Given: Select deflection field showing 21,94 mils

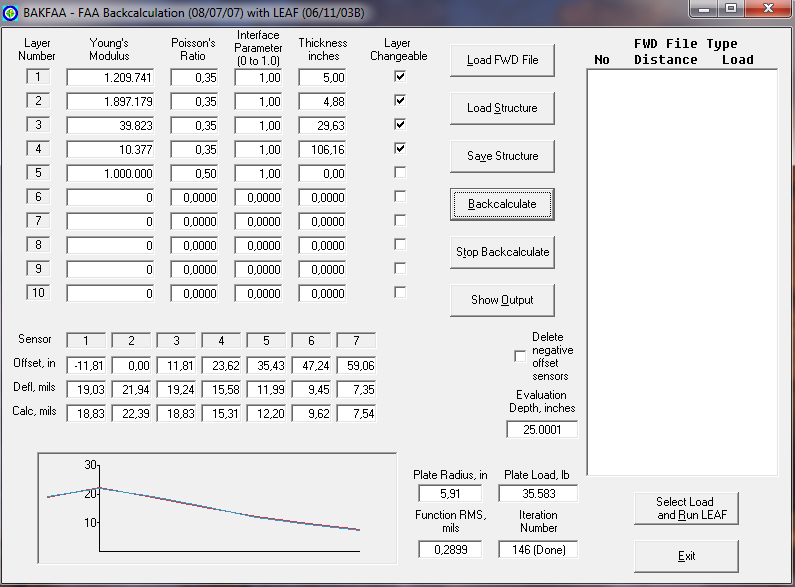Looking at the screenshot, I should (x=131, y=390).
